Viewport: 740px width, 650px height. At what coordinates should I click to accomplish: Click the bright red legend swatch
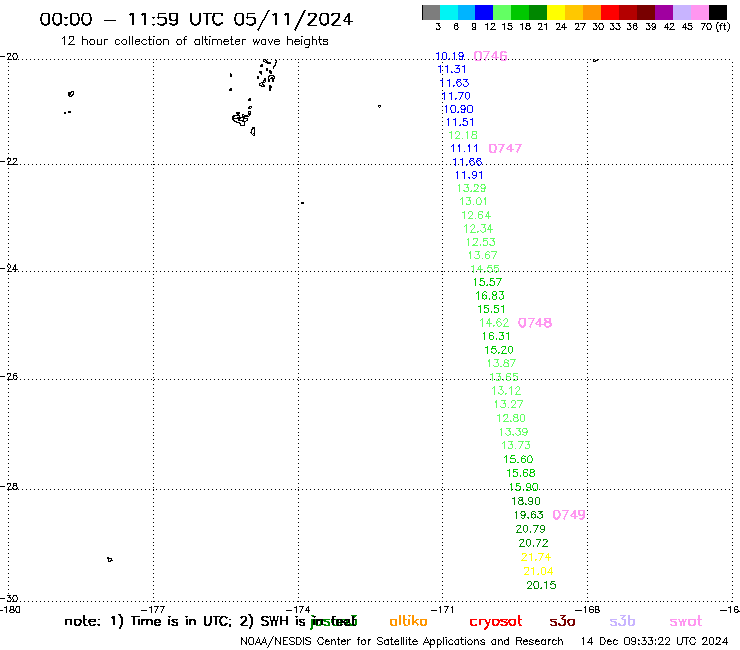pos(610,12)
